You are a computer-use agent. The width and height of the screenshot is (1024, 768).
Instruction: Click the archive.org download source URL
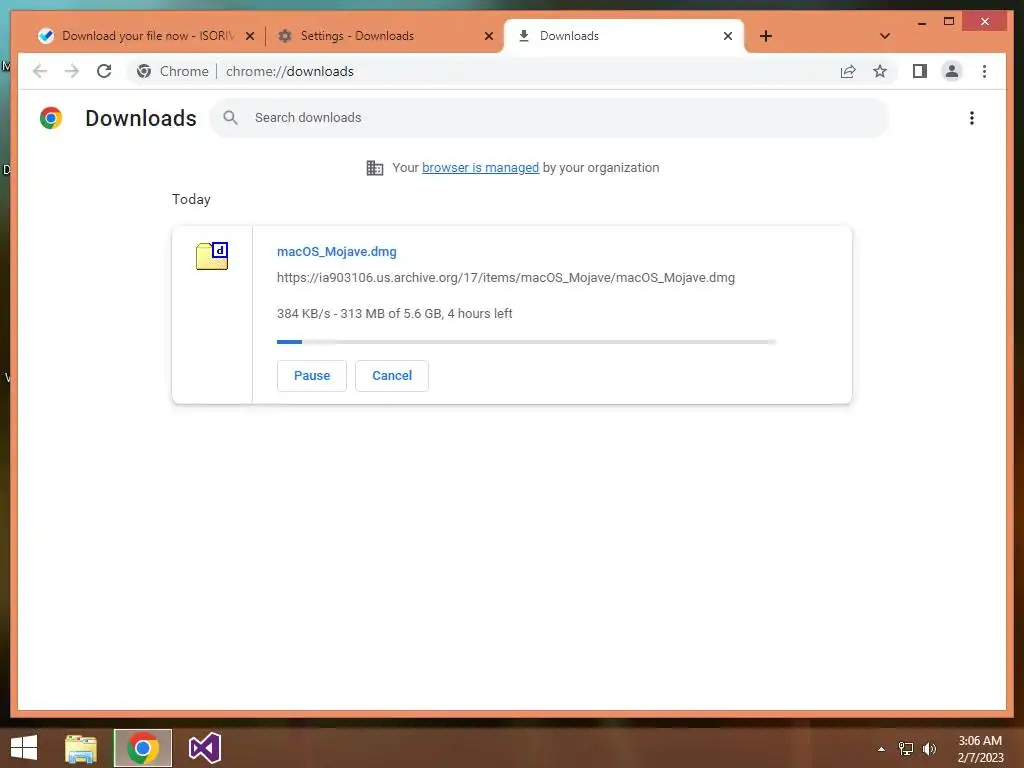pos(505,278)
